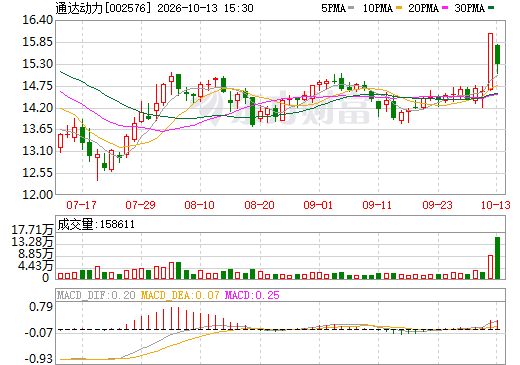Click the 08-20 date label
The height and width of the screenshot is (365, 520).
259,205
